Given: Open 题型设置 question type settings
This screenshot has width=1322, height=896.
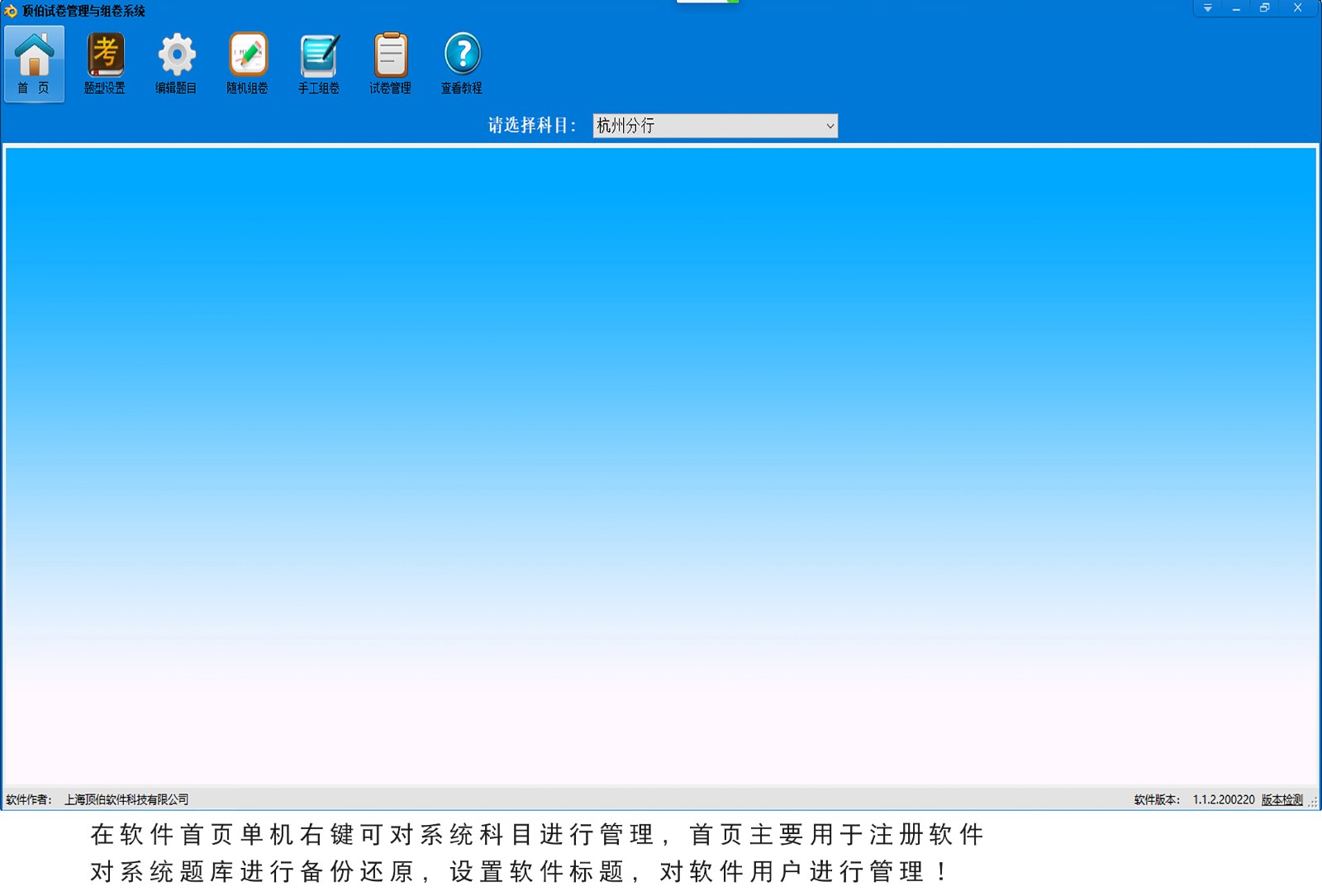Looking at the screenshot, I should pos(105,64).
